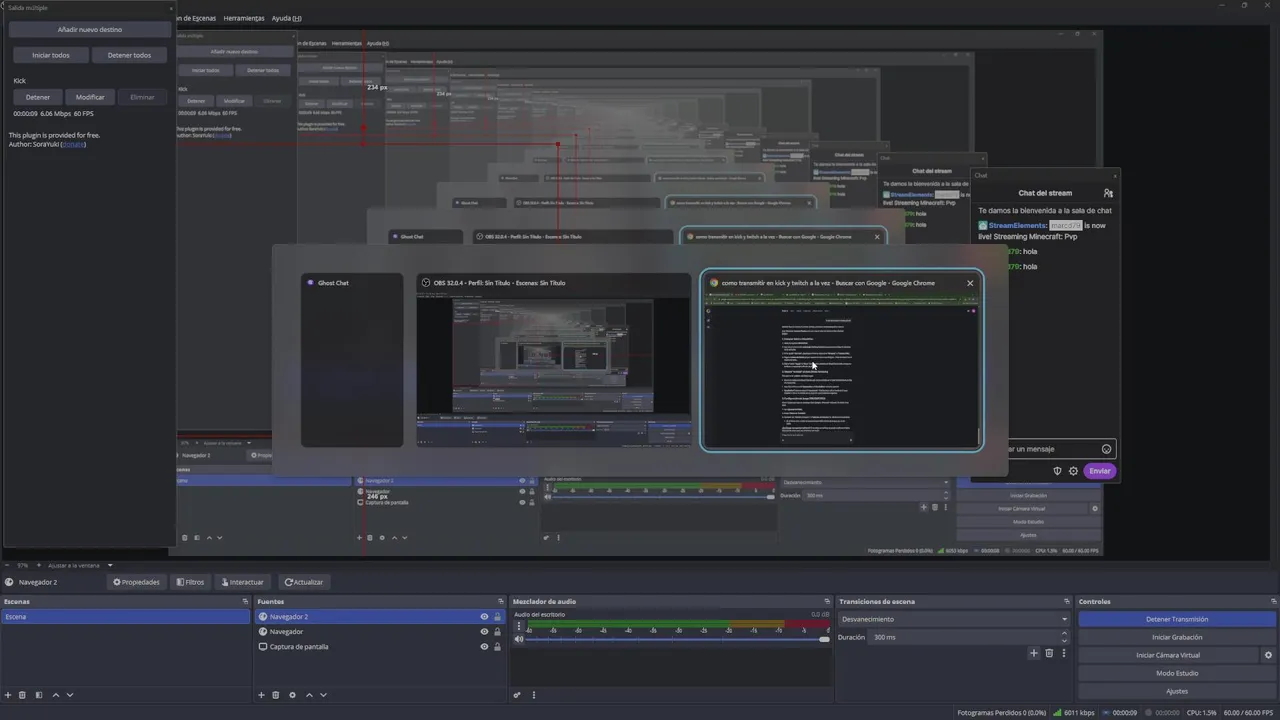Image resolution: width=1280 pixels, height=720 pixels.
Task: Move scene down arrow in Escenas panel
Action: click(x=69, y=695)
